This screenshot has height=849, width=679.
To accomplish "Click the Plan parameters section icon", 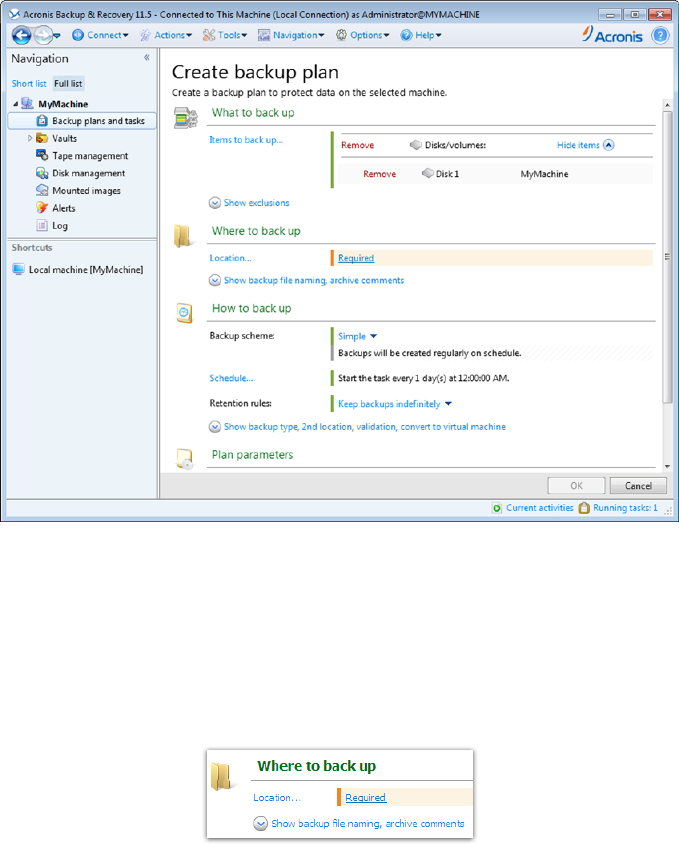I will [x=185, y=459].
